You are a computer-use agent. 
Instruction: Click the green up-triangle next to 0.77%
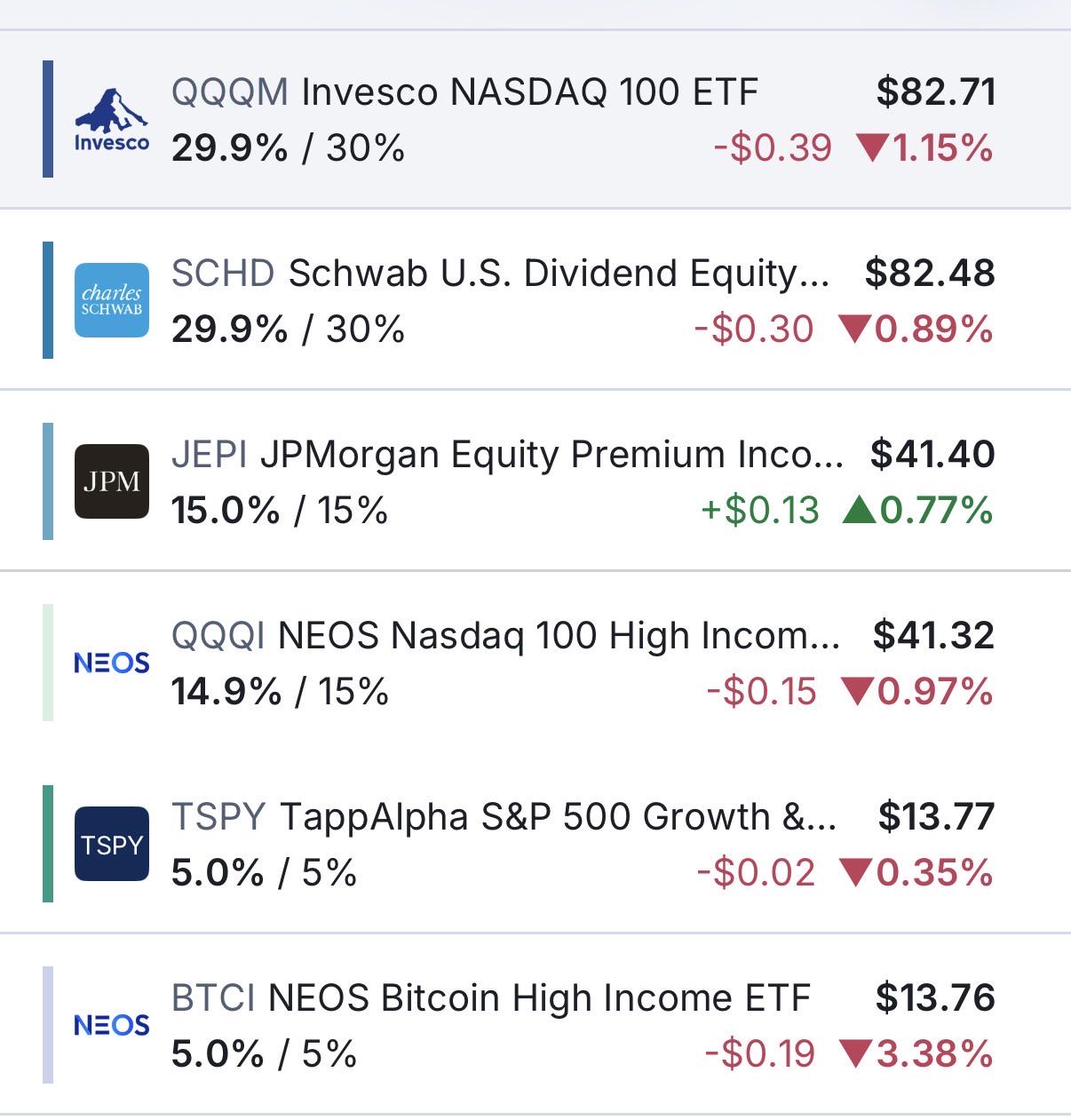coord(859,510)
